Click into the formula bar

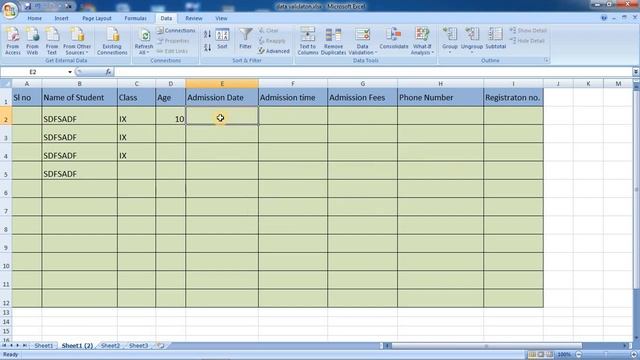tap(373, 72)
